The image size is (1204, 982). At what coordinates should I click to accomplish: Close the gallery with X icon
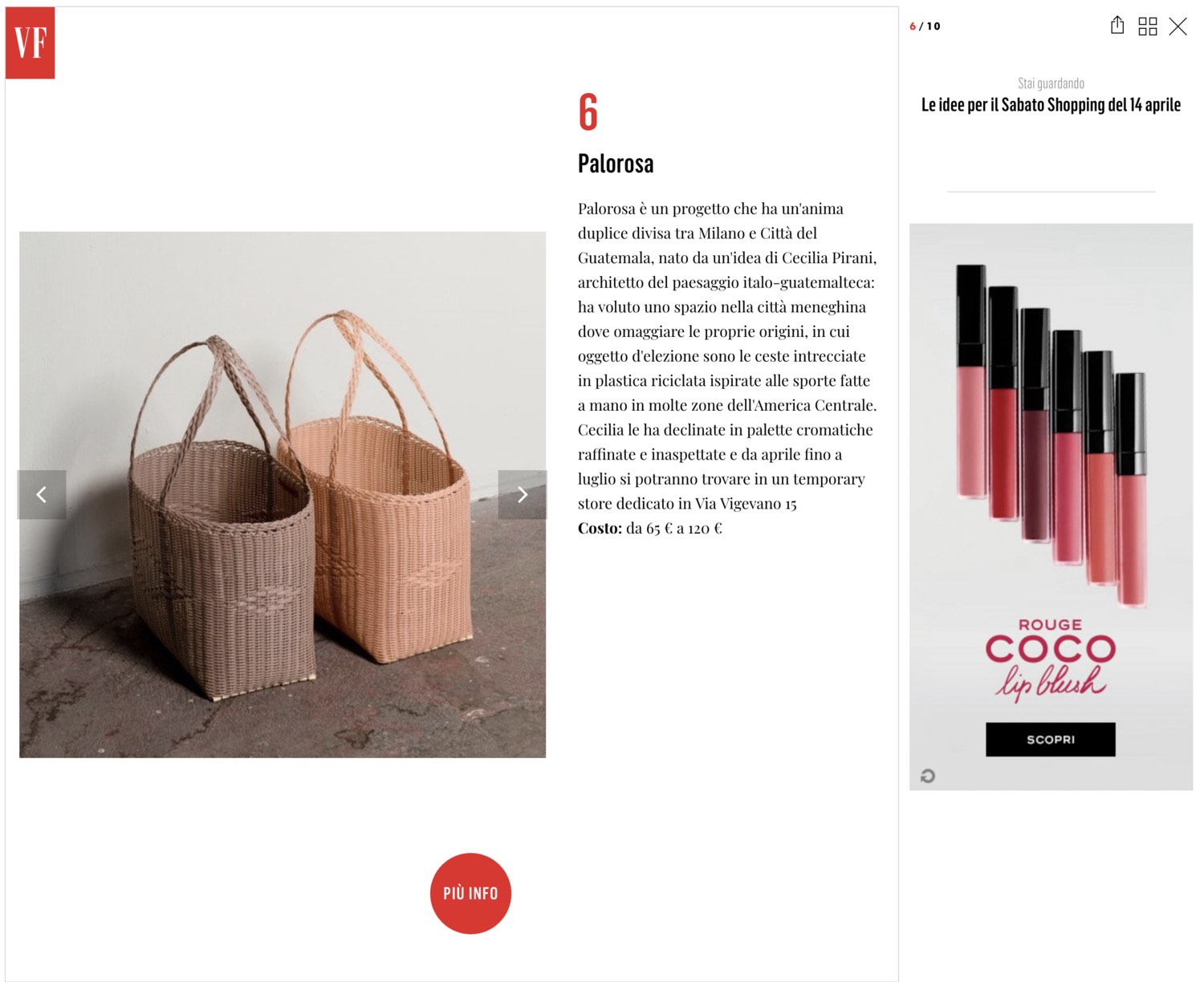1178,26
